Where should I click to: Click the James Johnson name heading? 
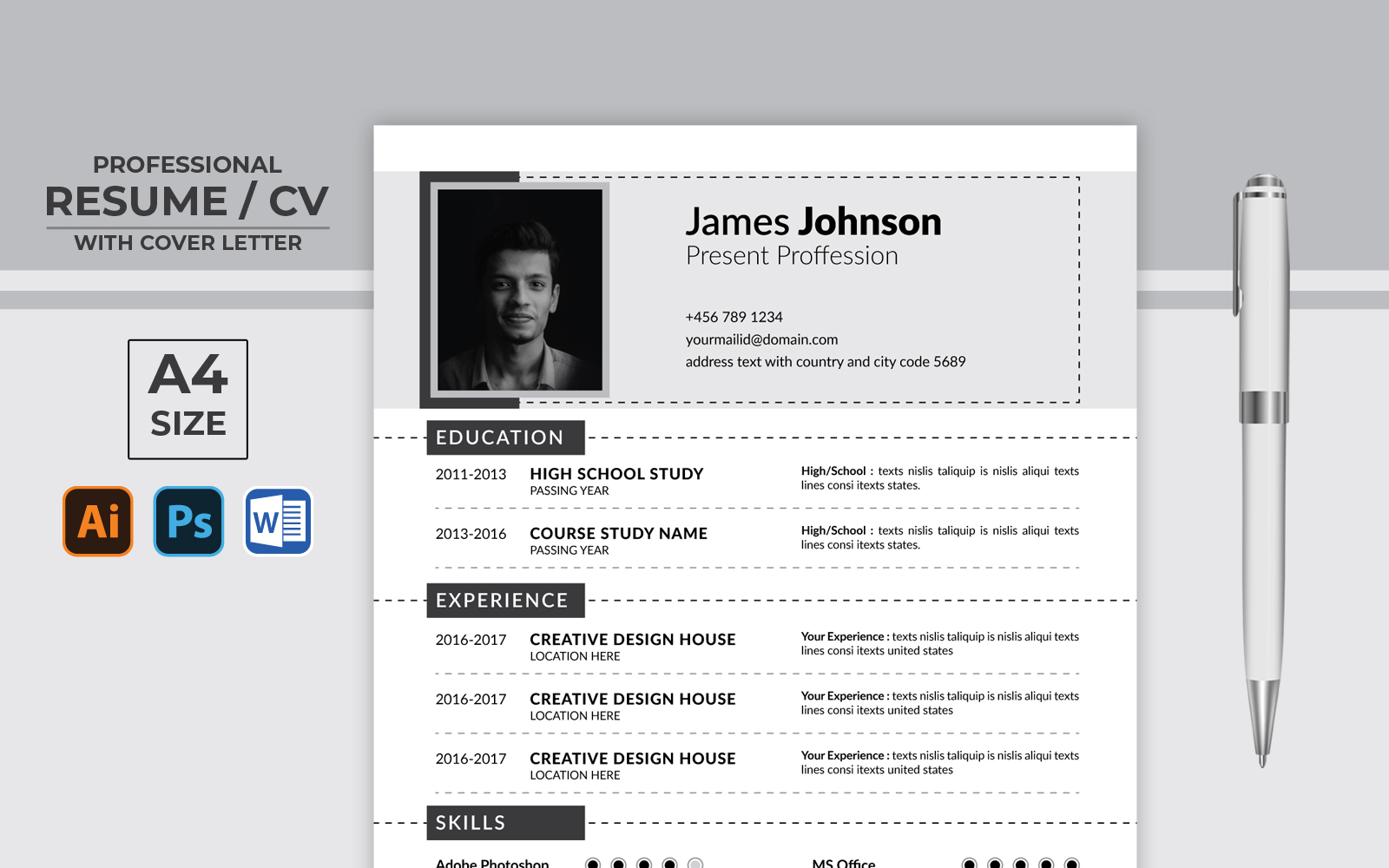(x=813, y=222)
